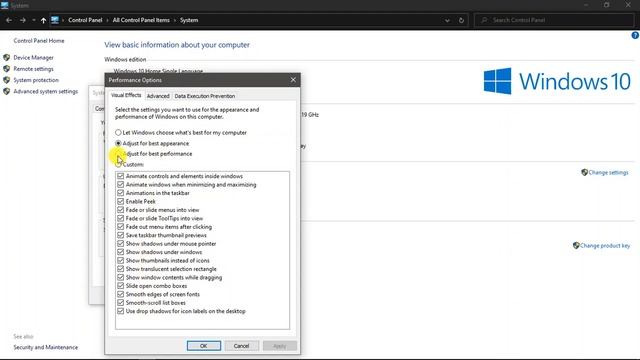The width and height of the screenshot is (640, 360).
Task: Click the System breadcrumb segment
Action: [189, 20]
